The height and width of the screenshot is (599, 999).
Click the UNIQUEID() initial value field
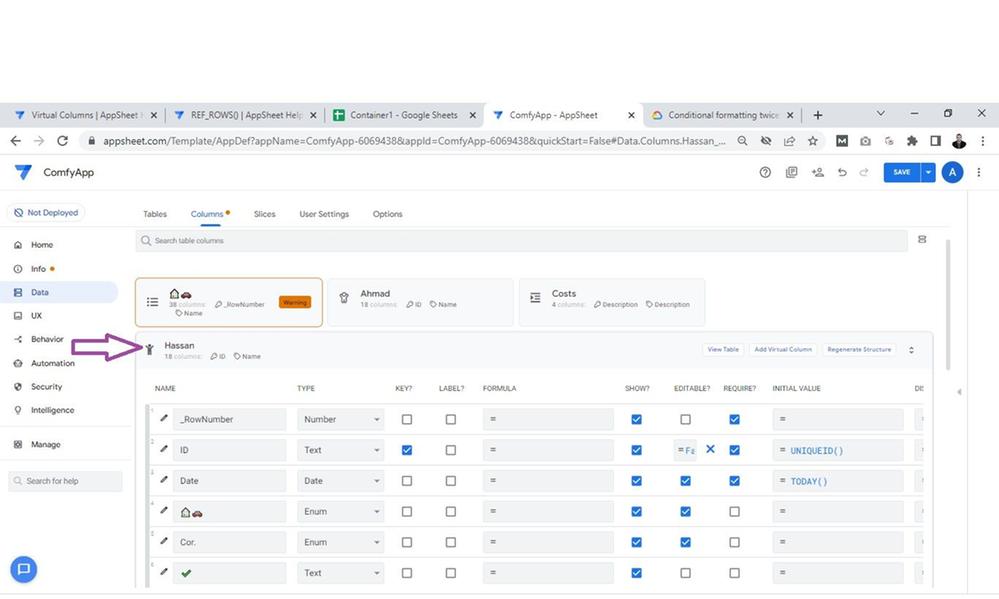838,451
